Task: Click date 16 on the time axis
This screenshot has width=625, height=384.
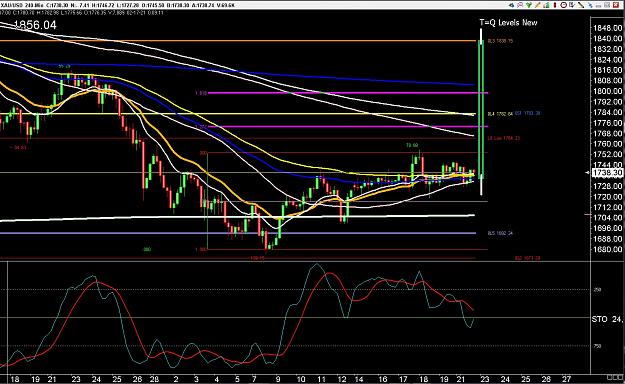Action: (x=383, y=379)
